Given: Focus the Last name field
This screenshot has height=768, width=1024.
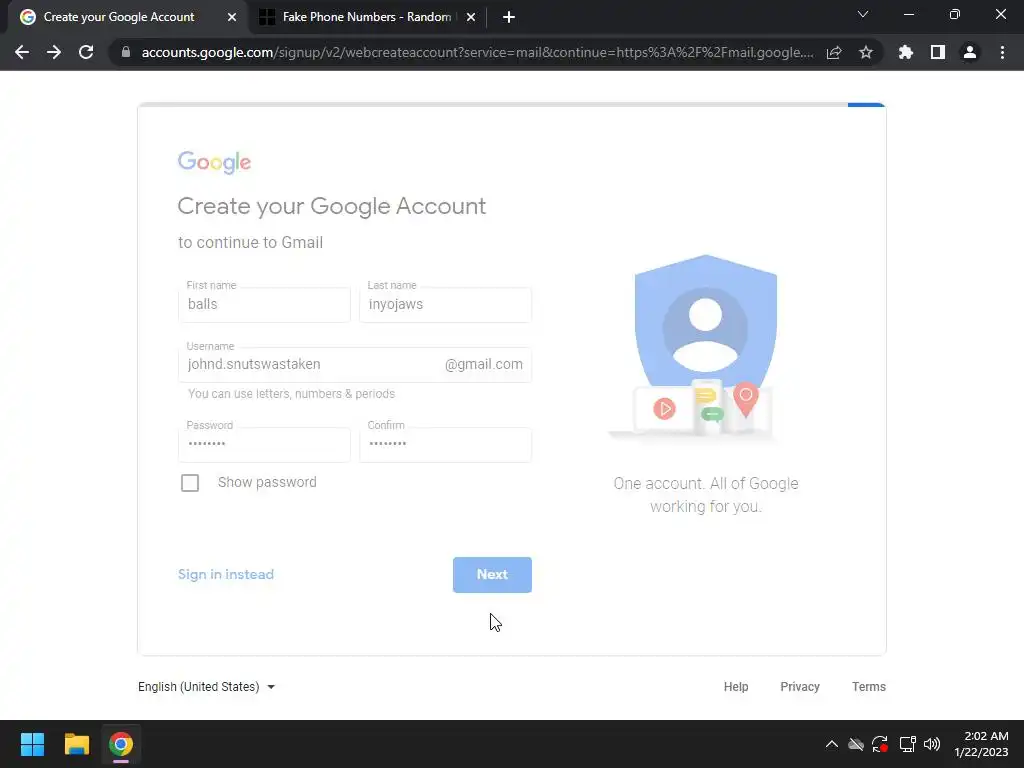Looking at the screenshot, I should [x=445, y=304].
